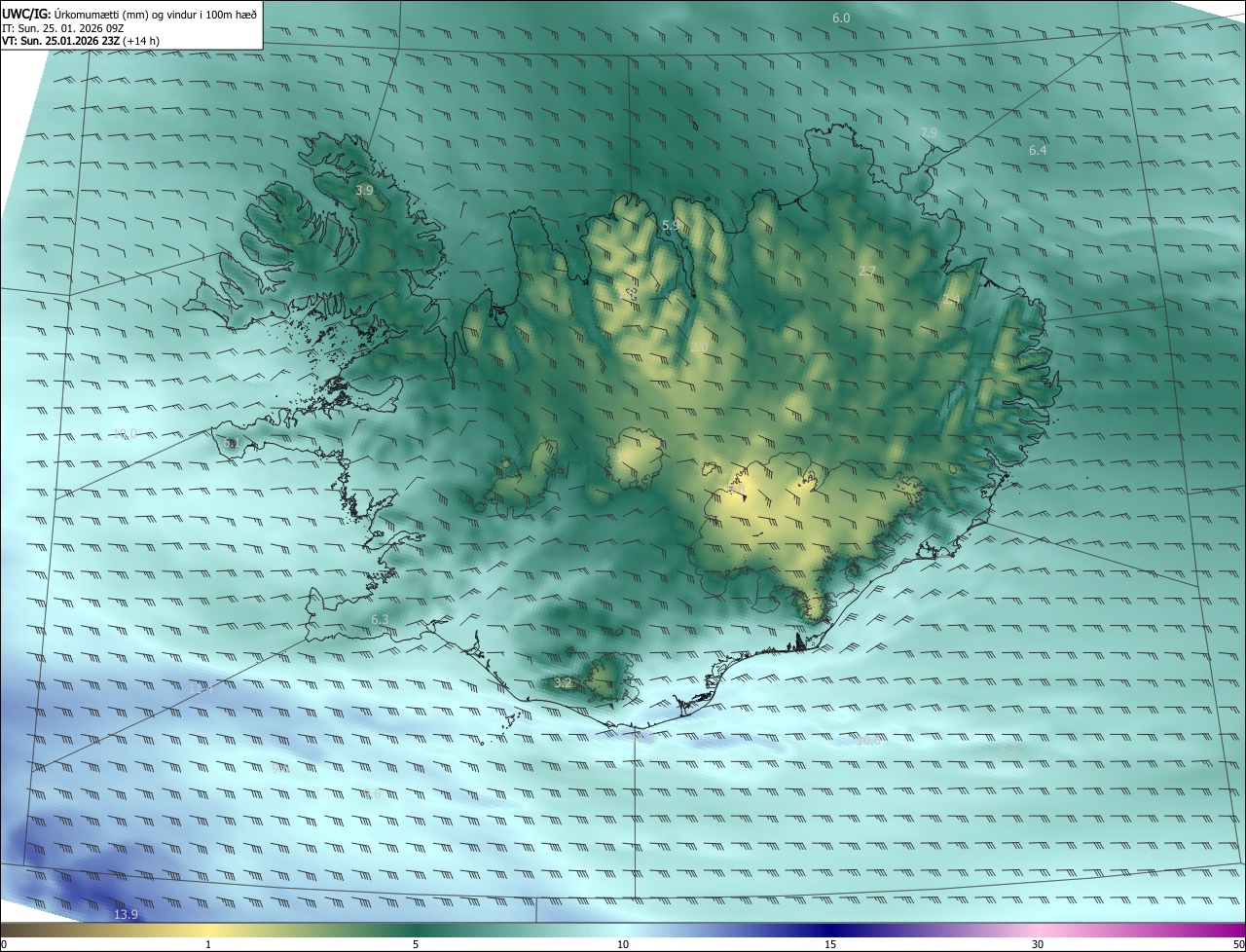Click the 2.7 value label in northeast Iceland

[x=866, y=271]
